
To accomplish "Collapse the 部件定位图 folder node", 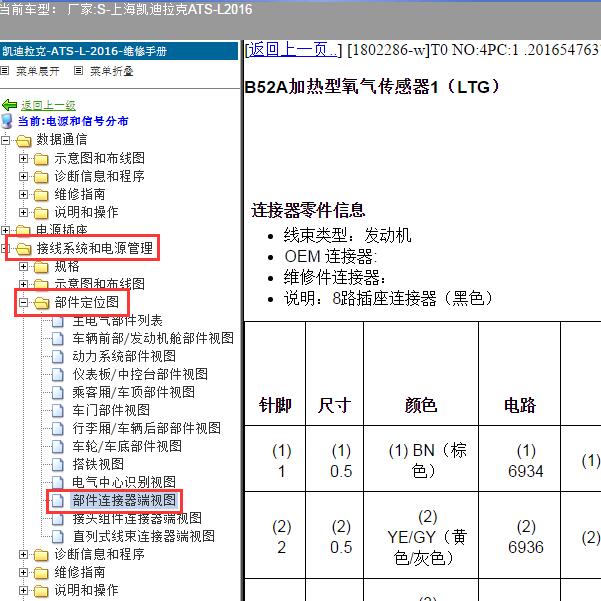I will point(23,302).
